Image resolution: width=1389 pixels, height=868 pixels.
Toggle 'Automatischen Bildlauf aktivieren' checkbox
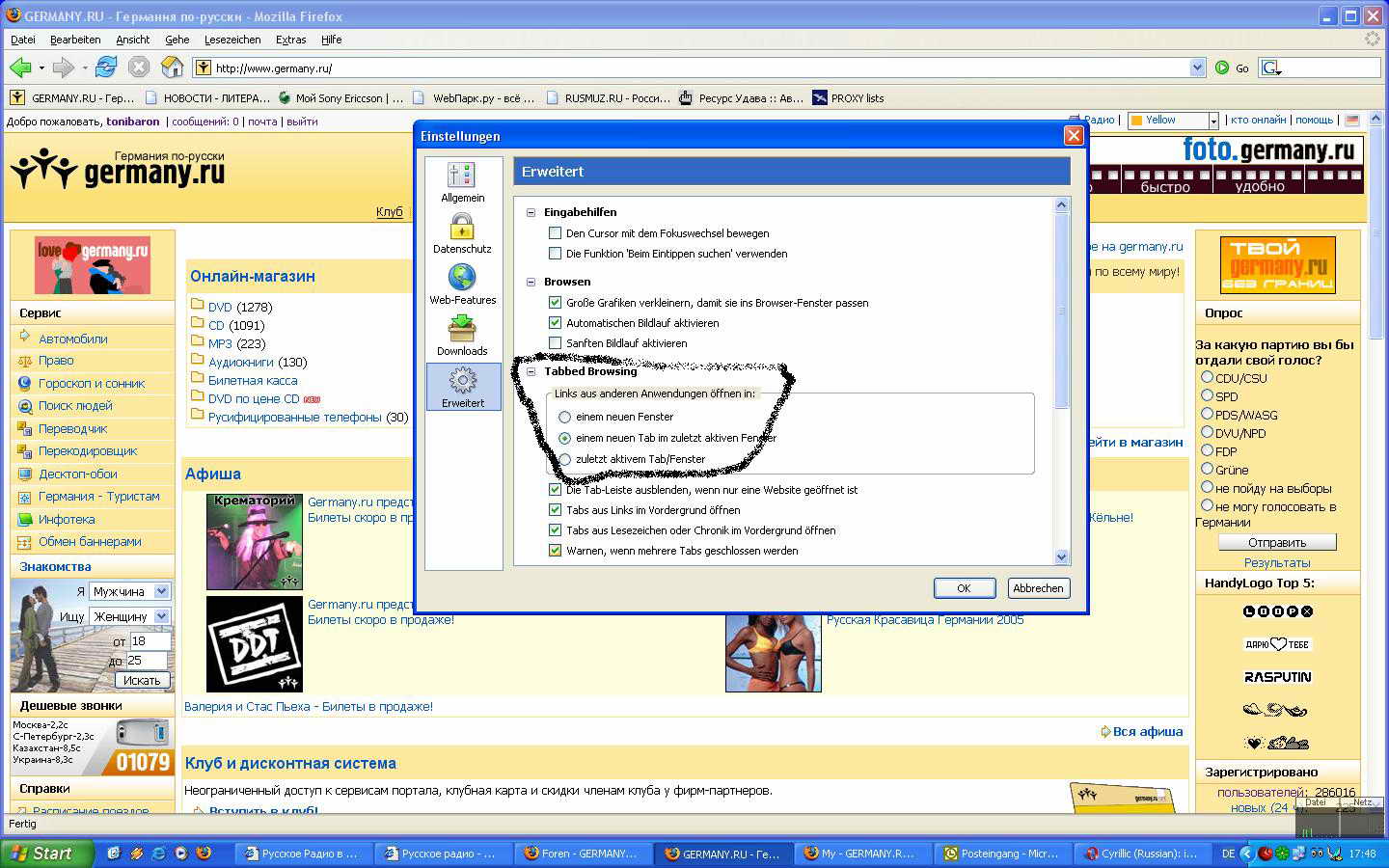tap(555, 323)
